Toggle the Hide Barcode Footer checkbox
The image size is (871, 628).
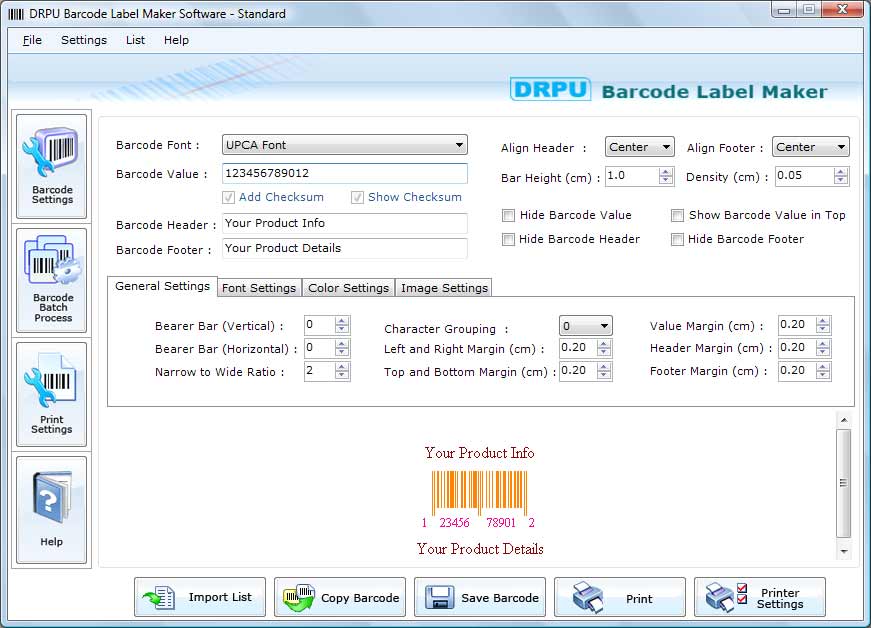pos(677,239)
